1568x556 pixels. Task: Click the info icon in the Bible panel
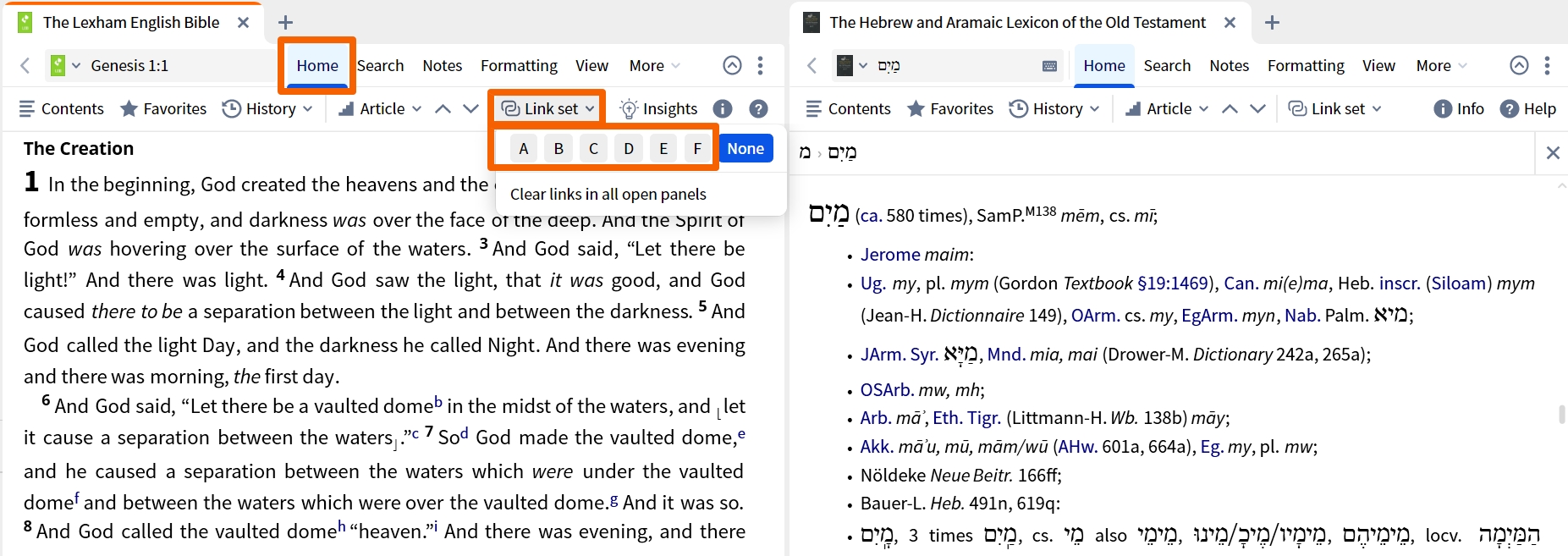click(x=723, y=108)
